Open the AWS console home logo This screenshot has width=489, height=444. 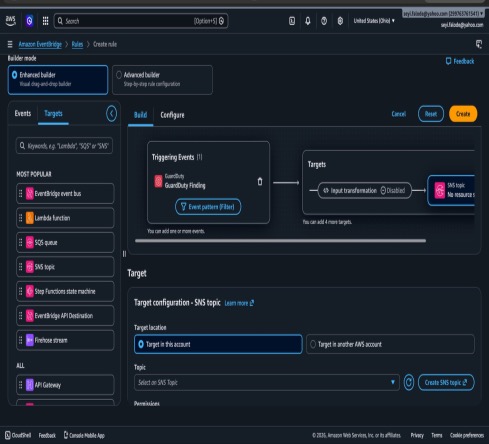click(x=11, y=21)
